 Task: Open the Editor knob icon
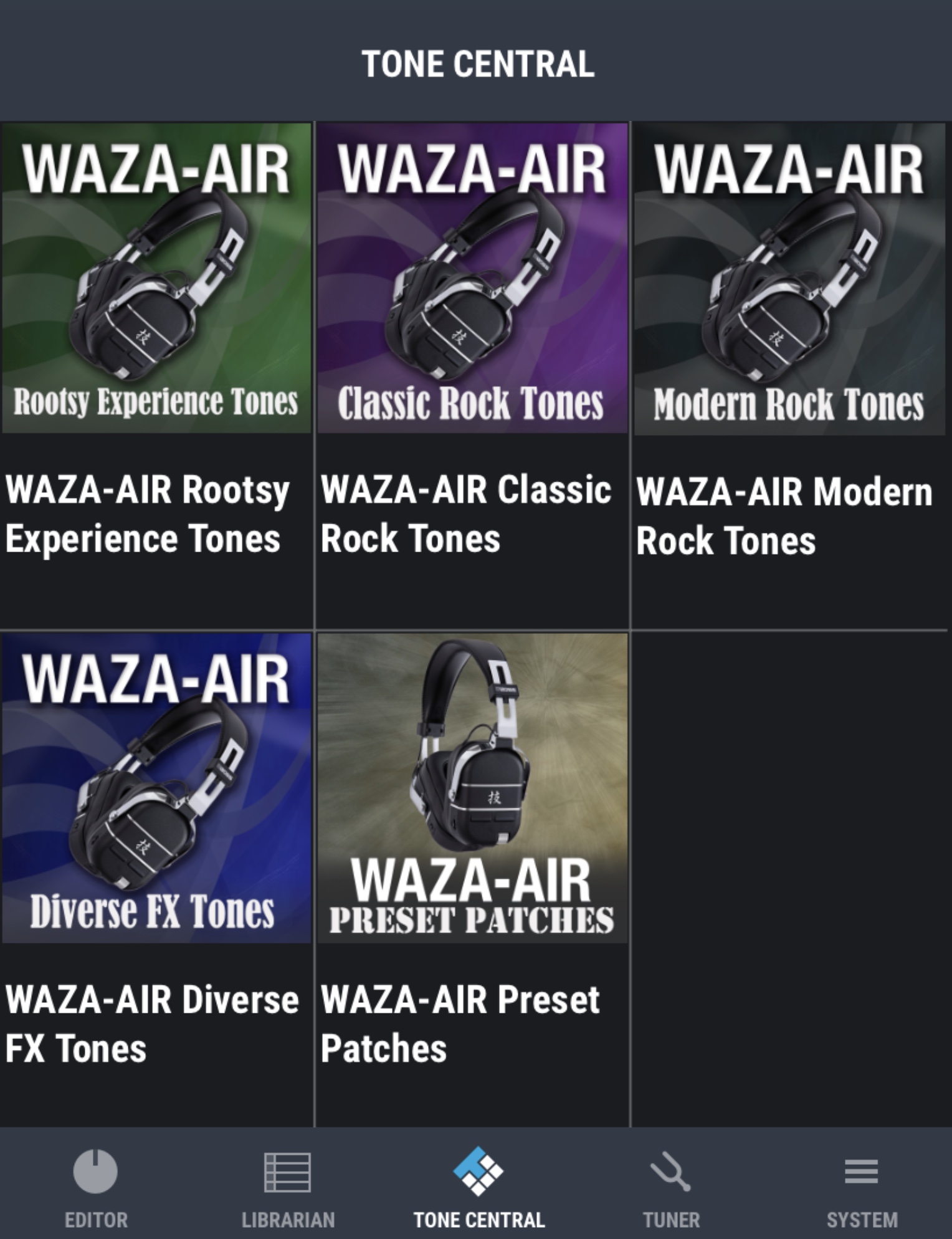point(95,1172)
